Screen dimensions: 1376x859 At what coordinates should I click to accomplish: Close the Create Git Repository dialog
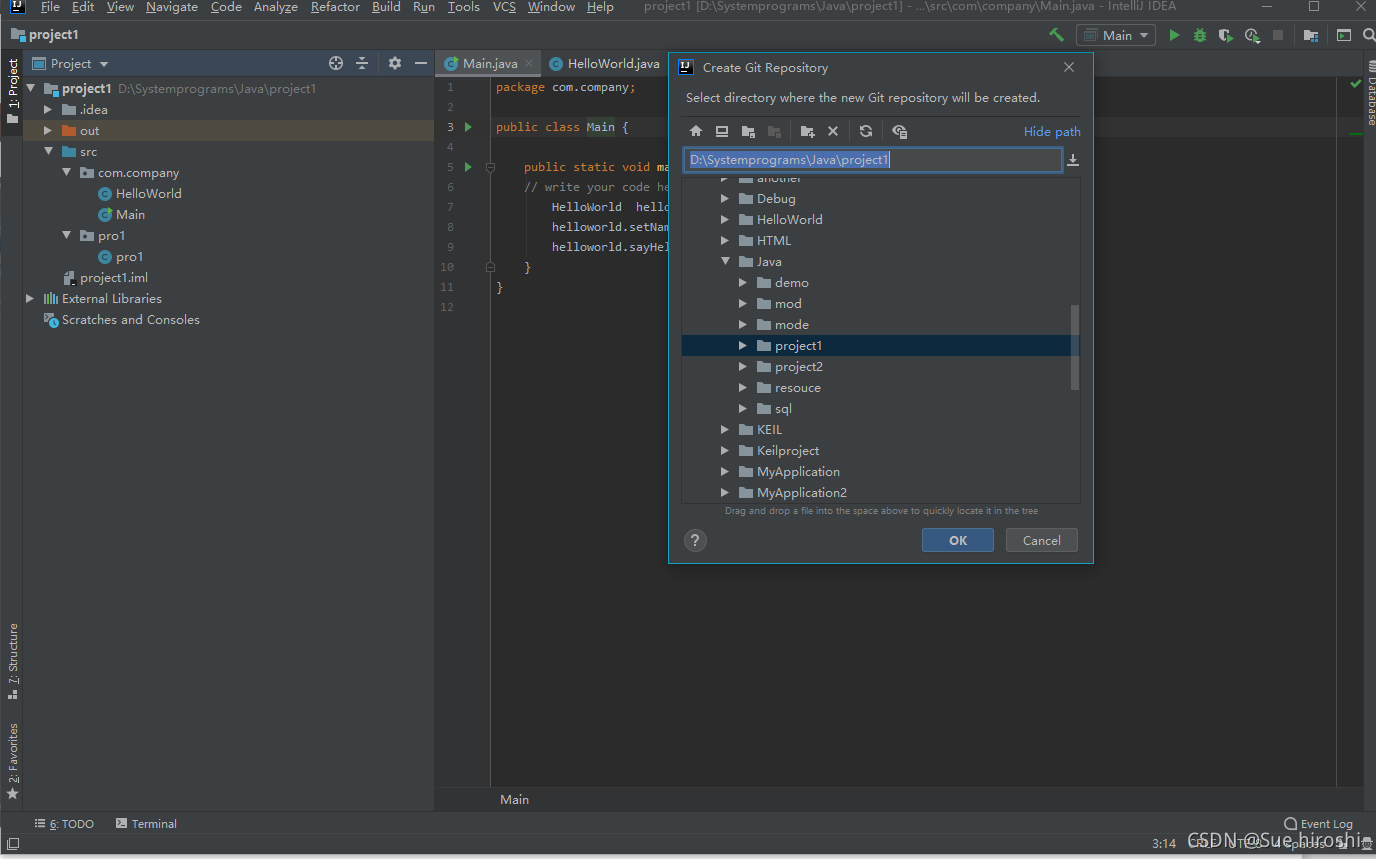[1069, 68]
